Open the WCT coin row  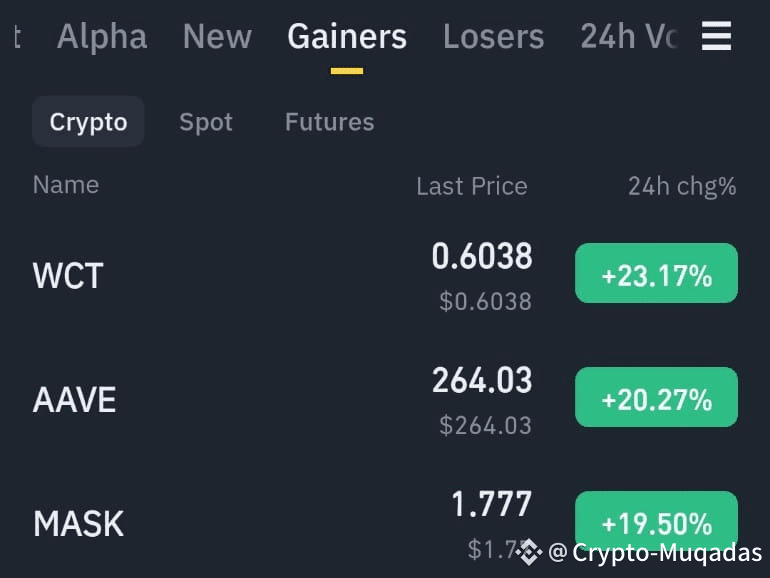[385, 275]
